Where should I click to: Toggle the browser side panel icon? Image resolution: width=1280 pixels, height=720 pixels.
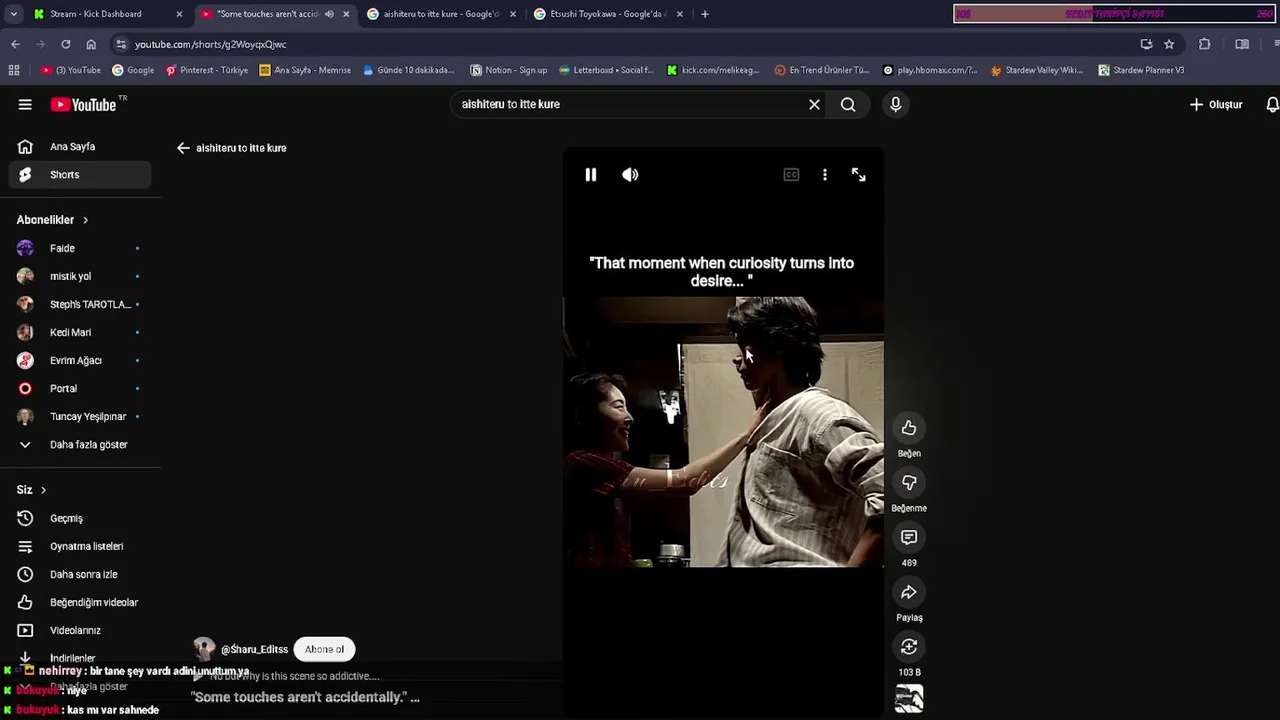[1242, 44]
